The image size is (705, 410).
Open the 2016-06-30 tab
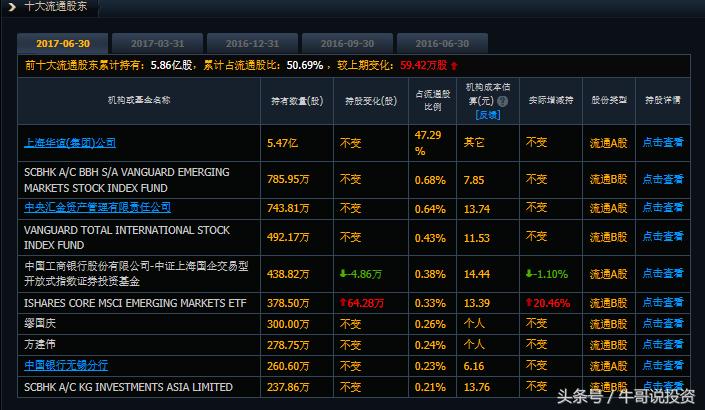pos(442,44)
